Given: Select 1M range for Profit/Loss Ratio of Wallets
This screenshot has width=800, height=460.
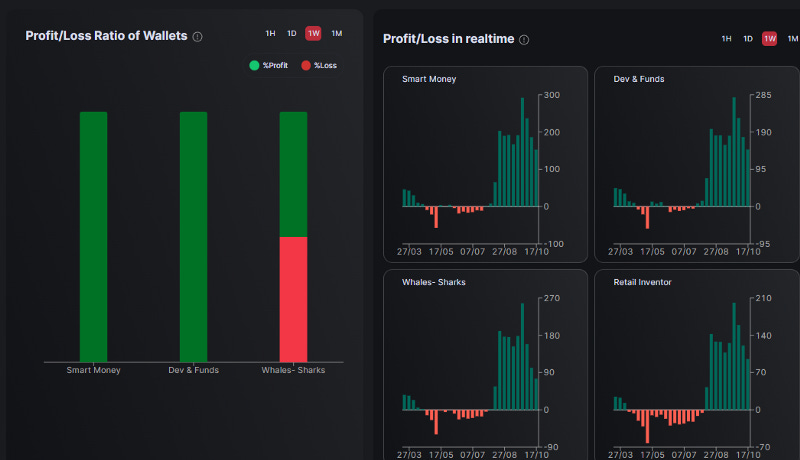Looking at the screenshot, I should (x=337, y=34).
